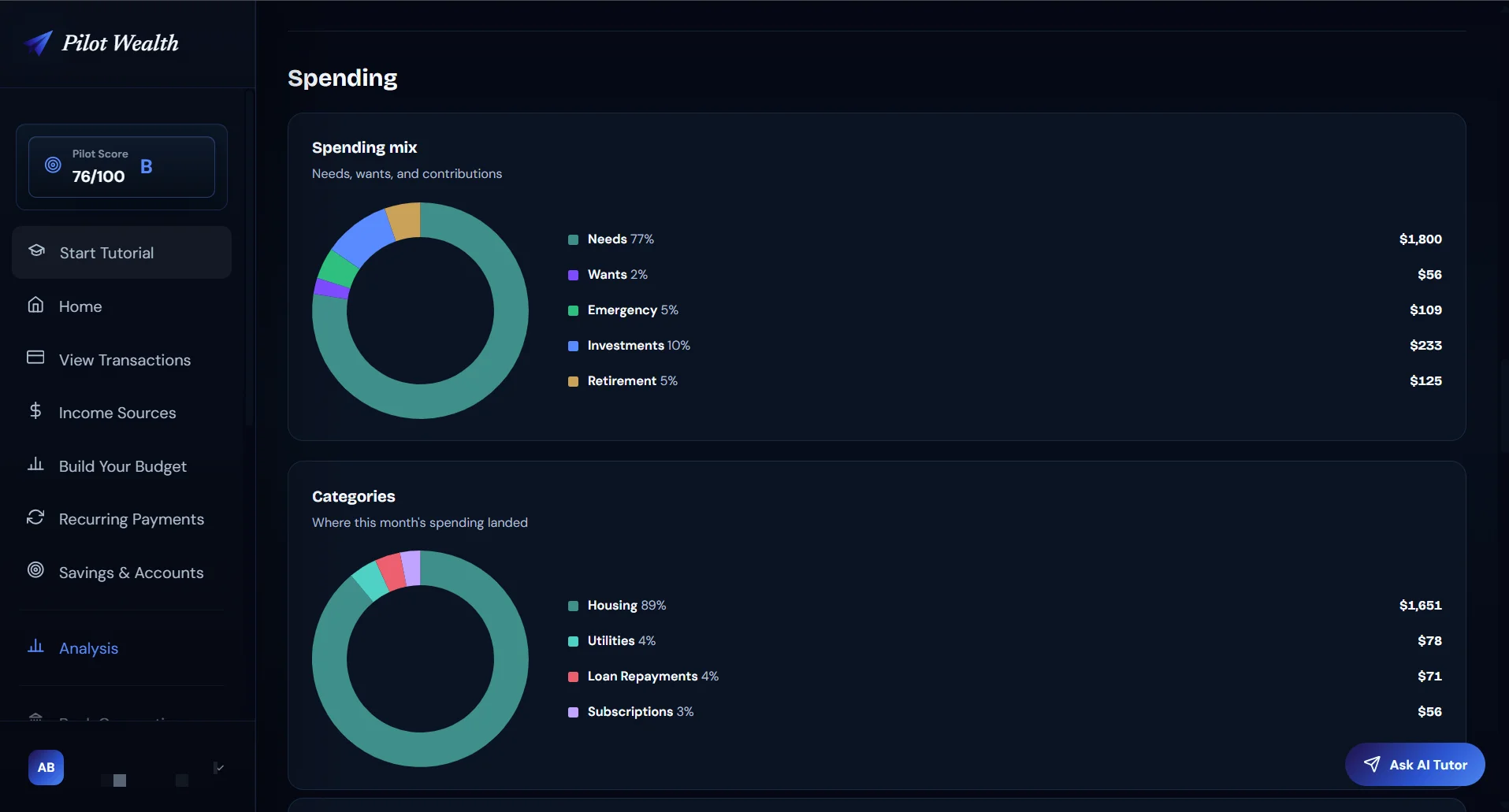Click the Start Tutorial graduation cap icon

(36, 250)
